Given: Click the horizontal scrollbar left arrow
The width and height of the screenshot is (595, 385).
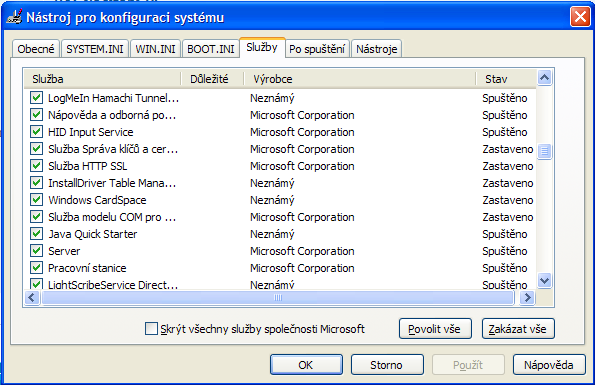Looking at the screenshot, I should (32, 298).
